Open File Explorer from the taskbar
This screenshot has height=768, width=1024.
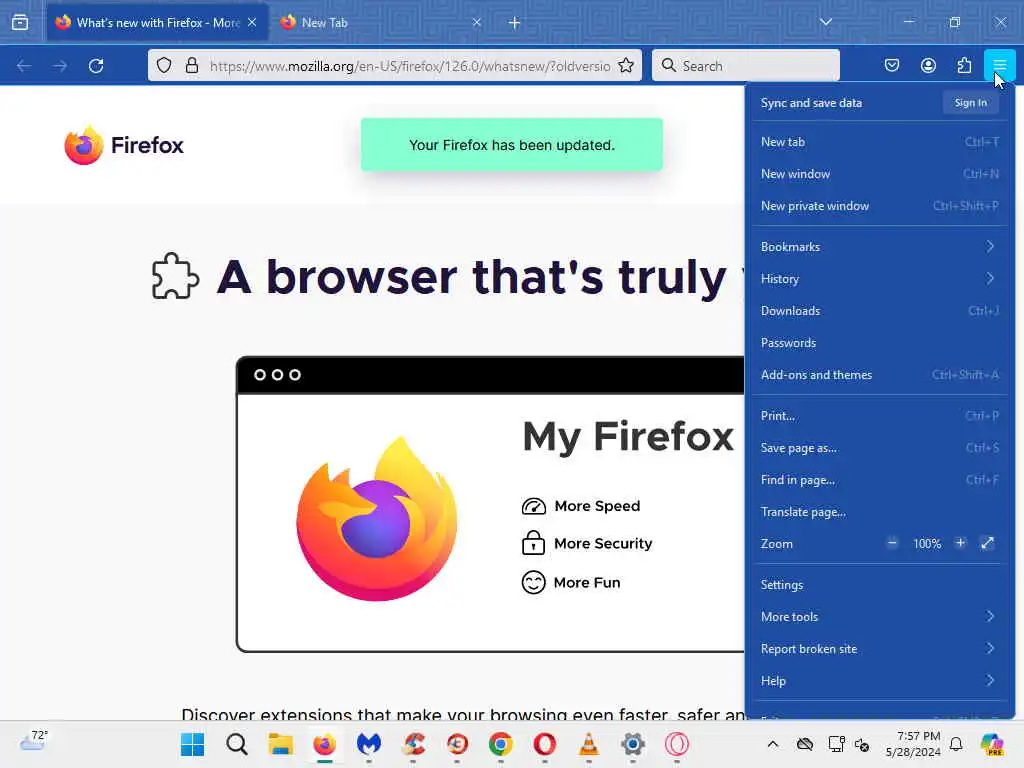point(281,744)
